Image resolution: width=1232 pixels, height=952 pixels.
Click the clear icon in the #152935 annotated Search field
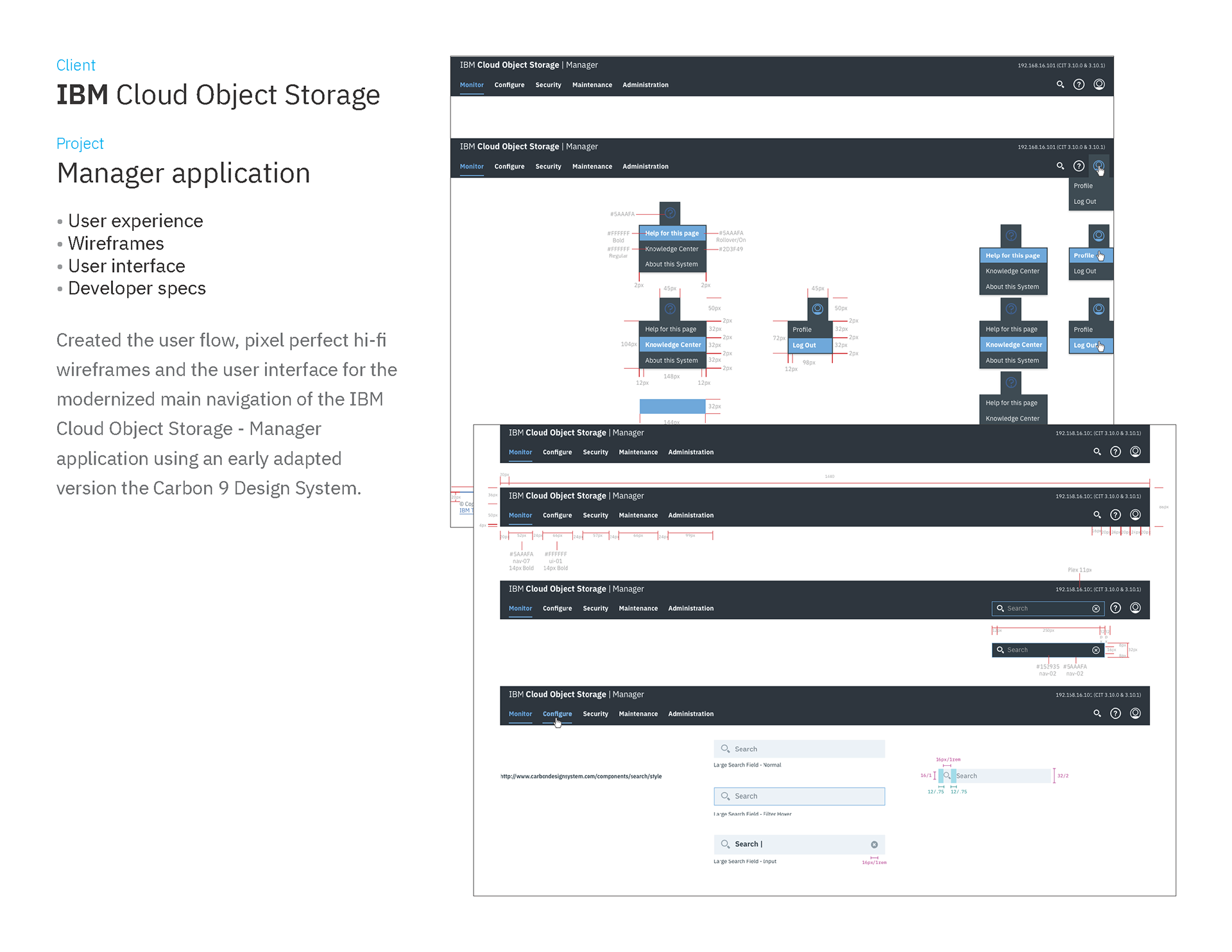coord(1096,650)
